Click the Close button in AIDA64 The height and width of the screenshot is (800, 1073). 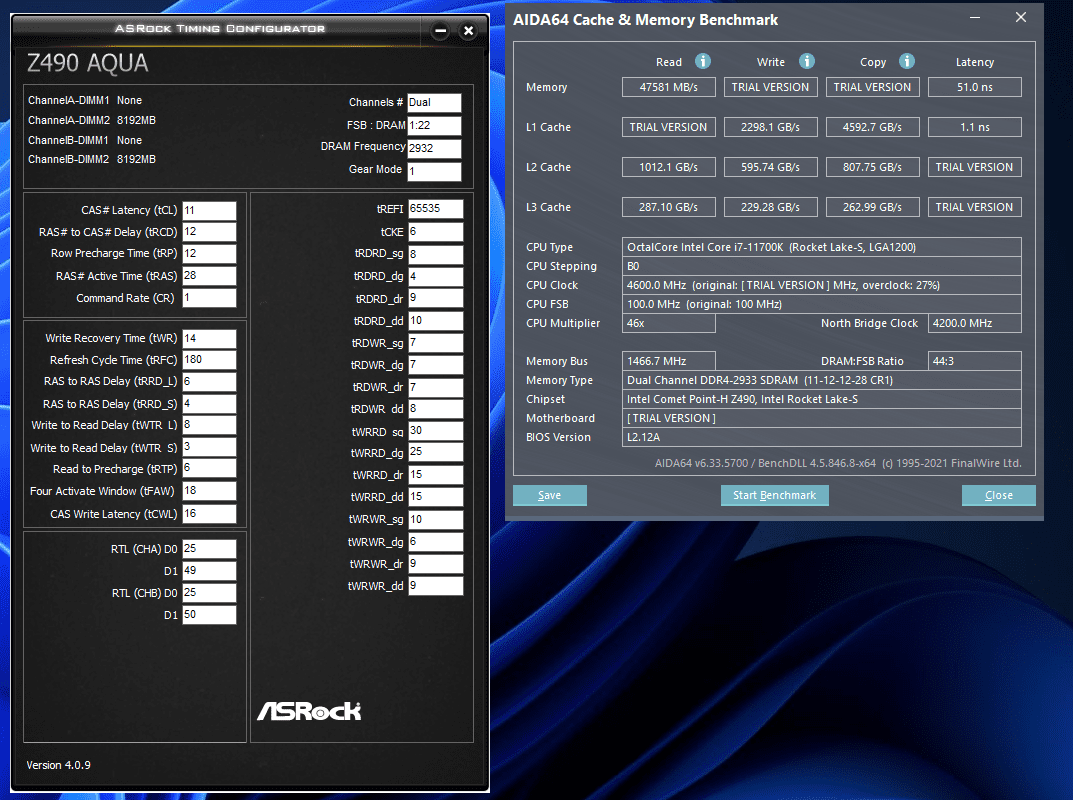click(x=998, y=495)
